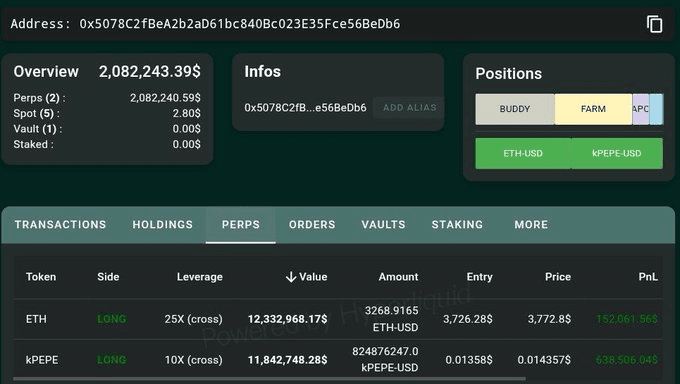Select the yellow FARM position segment
This screenshot has height=384, width=680.
coord(593,109)
